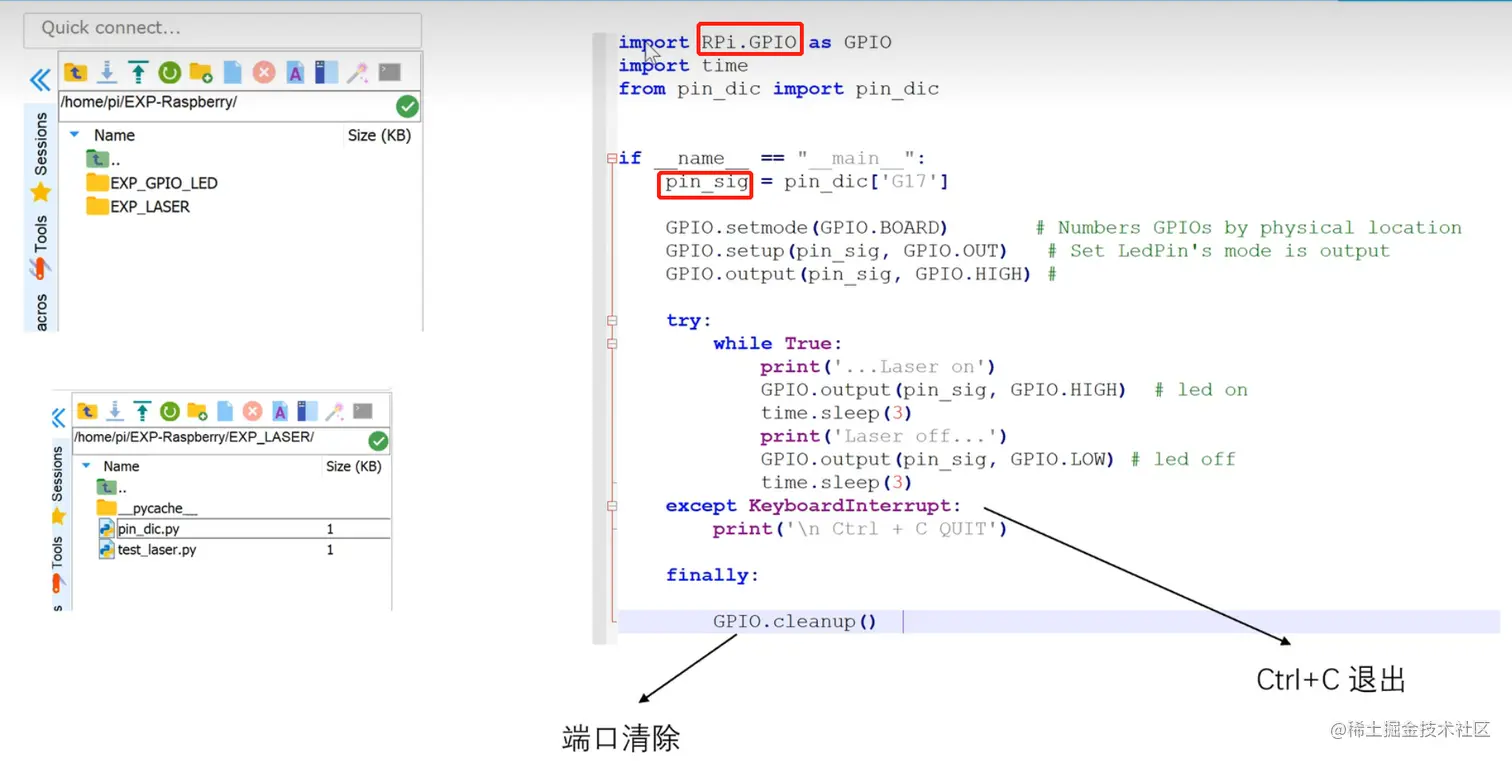Collapse code fold at 'except KeyboardInterrupt' line
The width and height of the screenshot is (1512, 761).
pos(611,506)
